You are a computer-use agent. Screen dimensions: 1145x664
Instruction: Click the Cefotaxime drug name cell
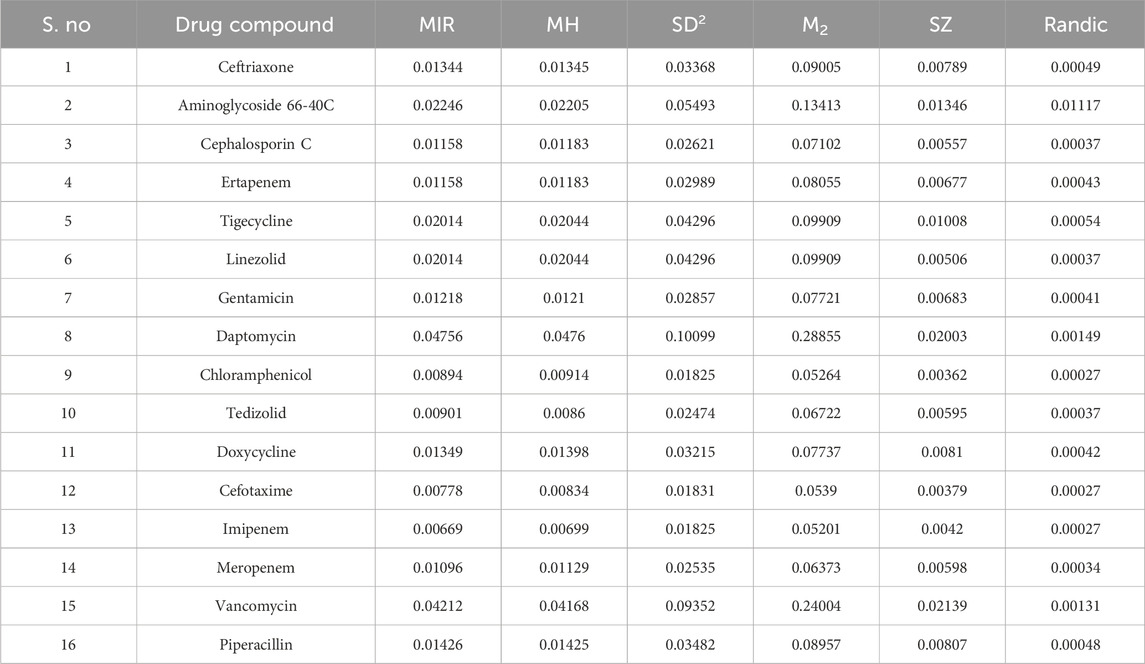(x=255, y=490)
